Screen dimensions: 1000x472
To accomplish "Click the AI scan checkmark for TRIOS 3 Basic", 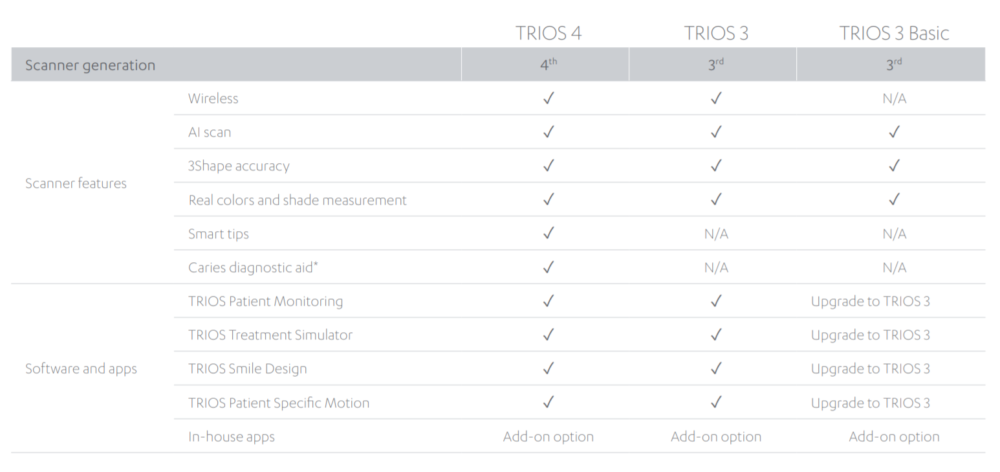I will 894,132.
